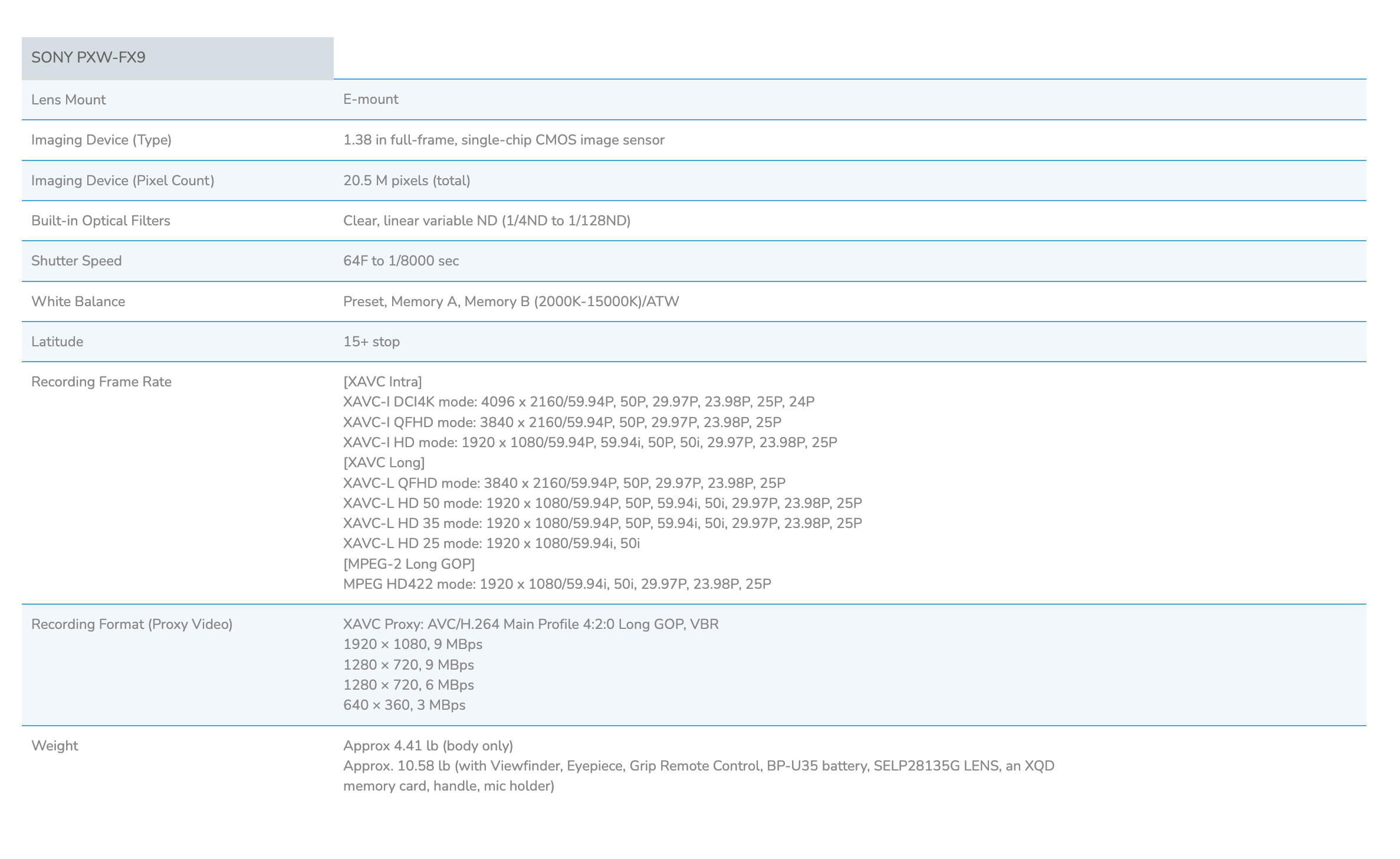
Task: Select the XAVC-I DCI4K mode line
Action: pyautogui.click(x=579, y=402)
